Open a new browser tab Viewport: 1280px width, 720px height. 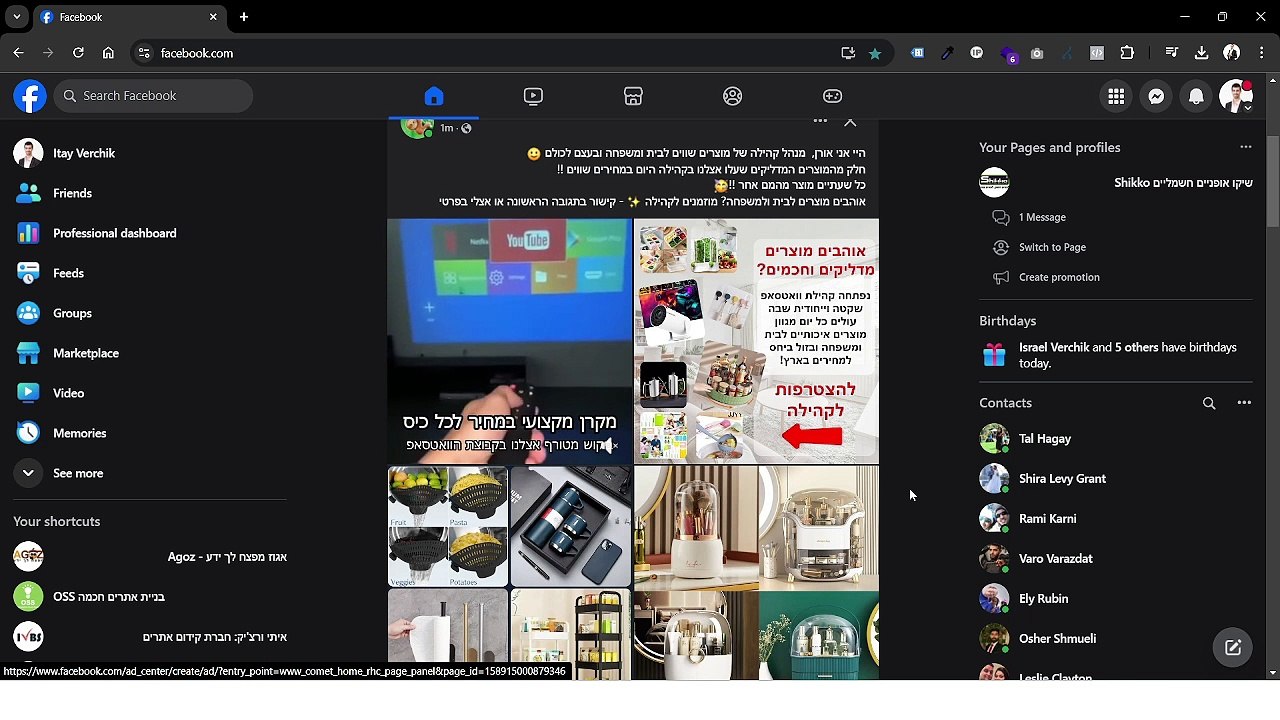[x=244, y=17]
